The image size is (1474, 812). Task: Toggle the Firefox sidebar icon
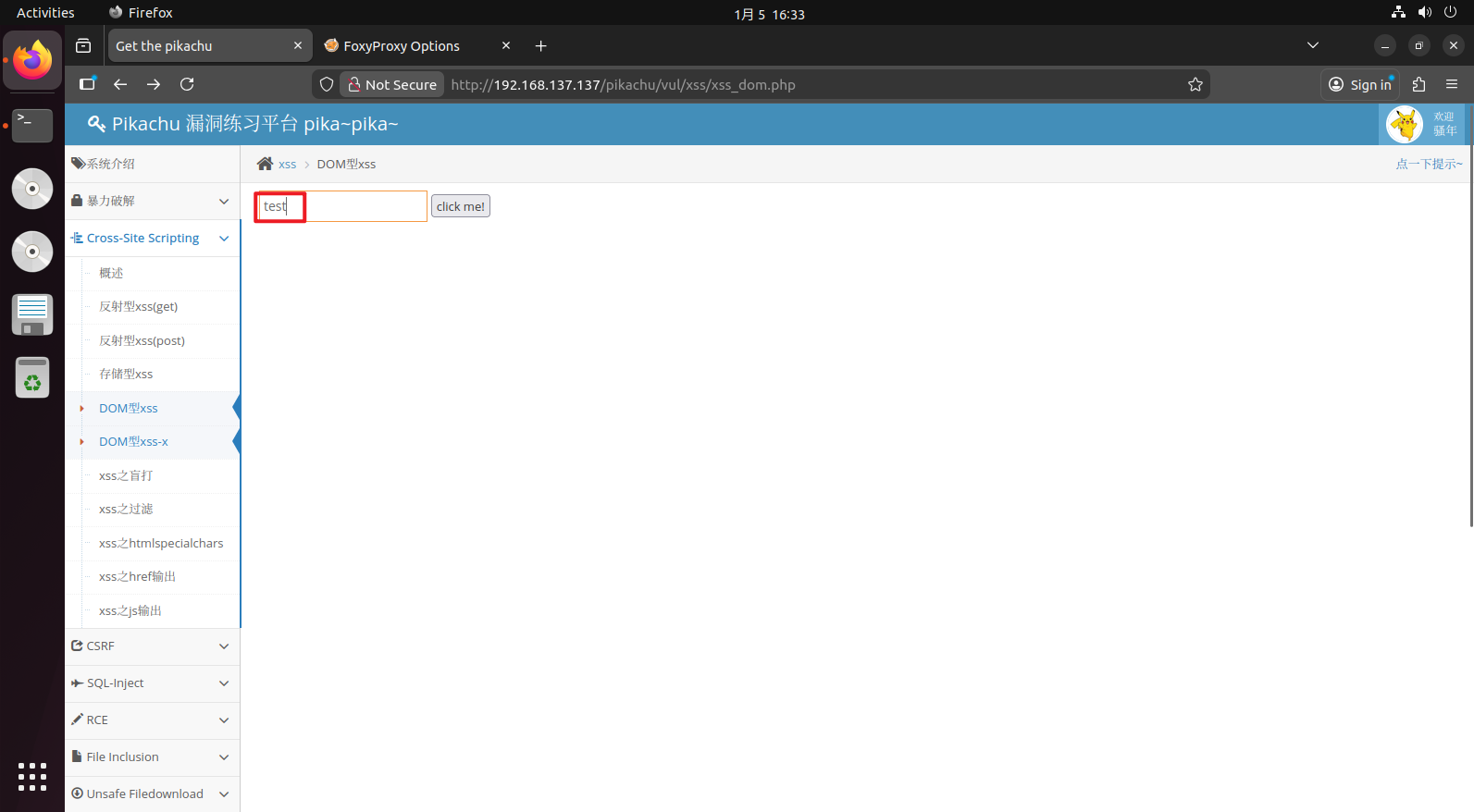pos(87,84)
